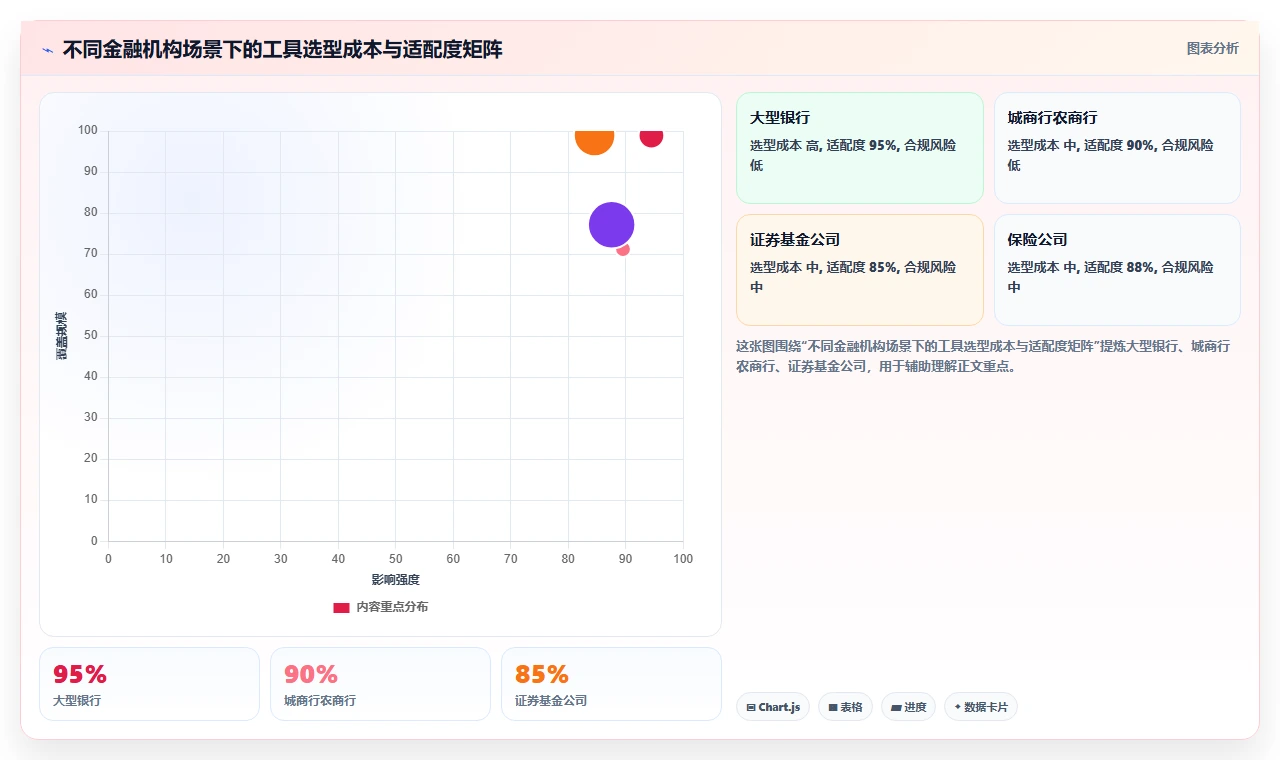Open the 城商行农商行 info card

coord(1117,148)
